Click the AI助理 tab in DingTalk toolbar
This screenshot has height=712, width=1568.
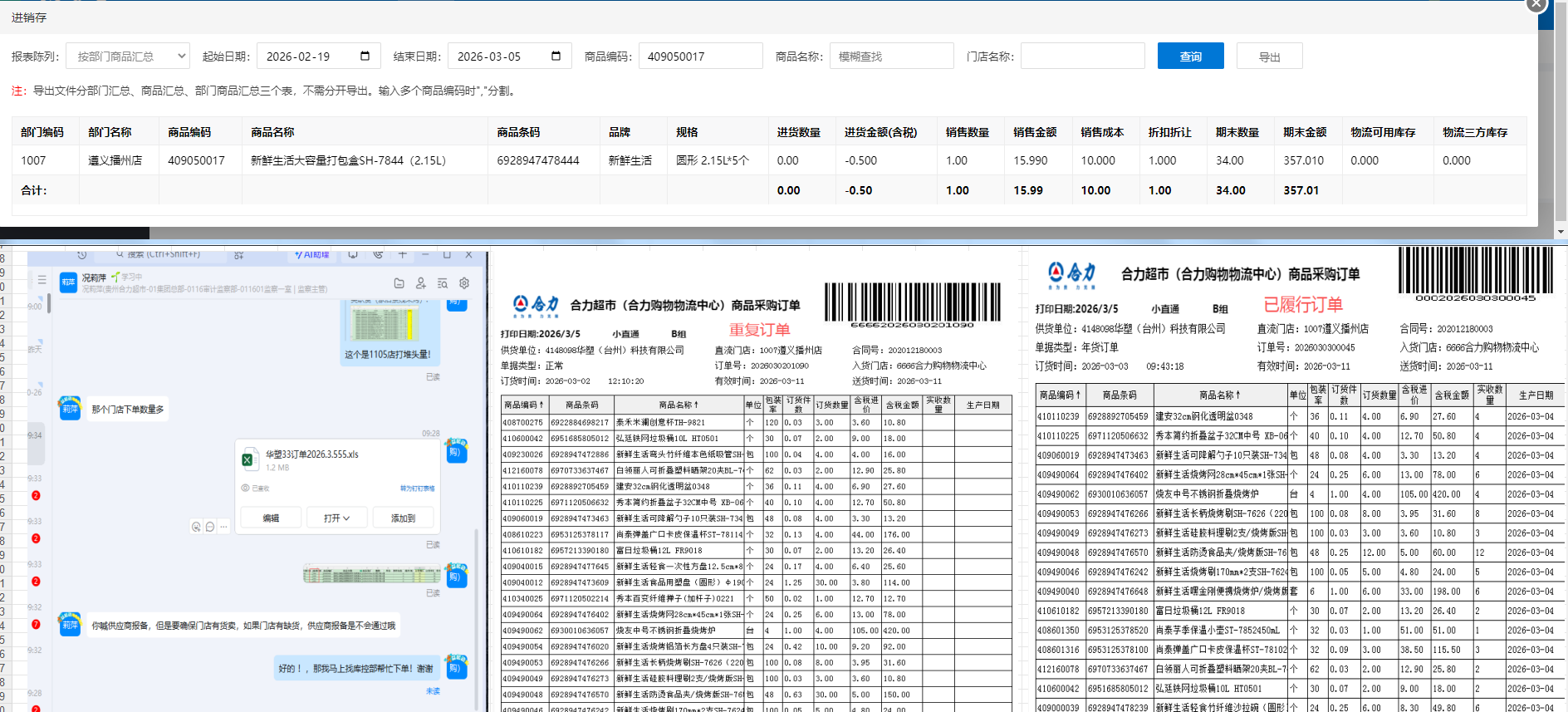tap(312, 255)
